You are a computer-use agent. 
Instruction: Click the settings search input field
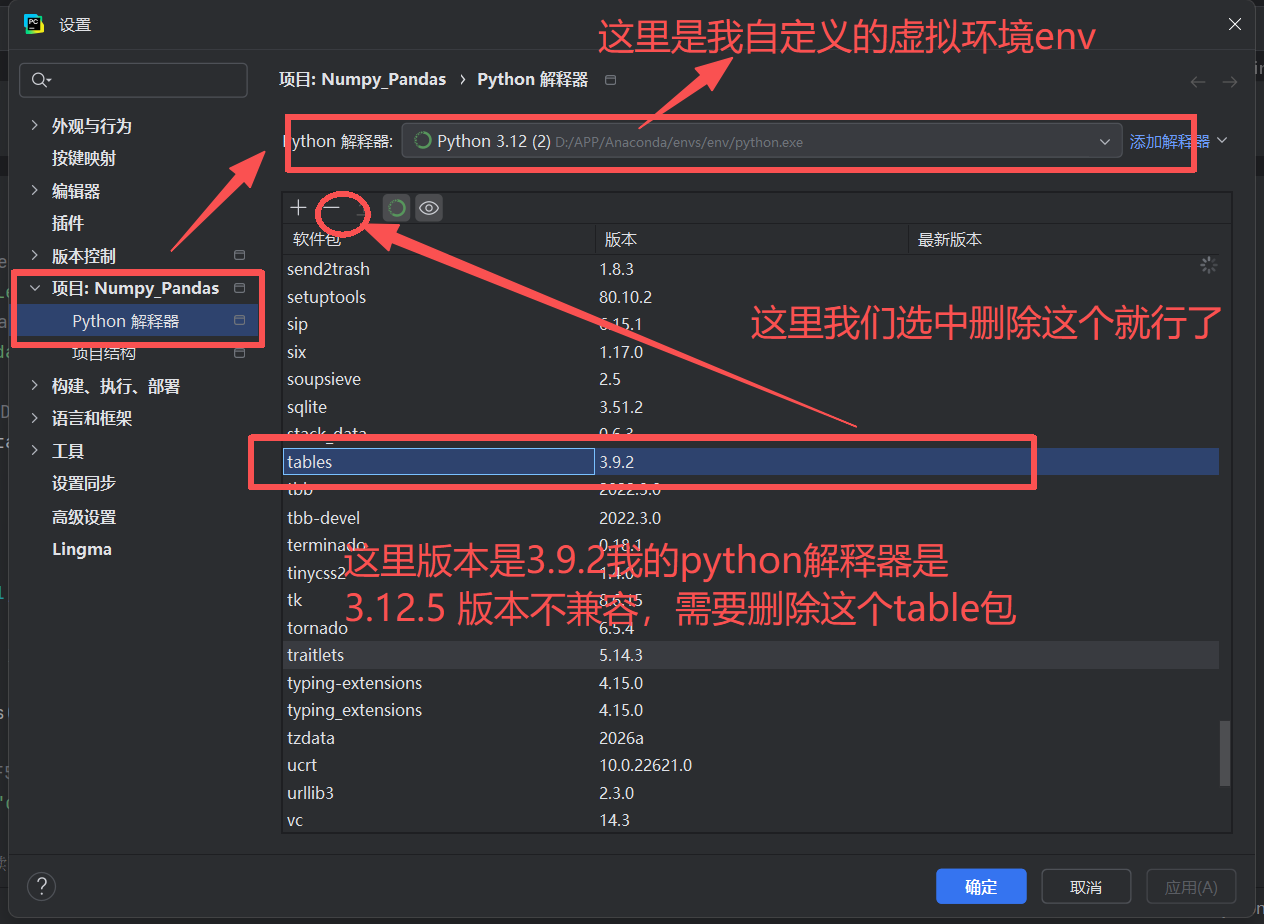point(133,80)
